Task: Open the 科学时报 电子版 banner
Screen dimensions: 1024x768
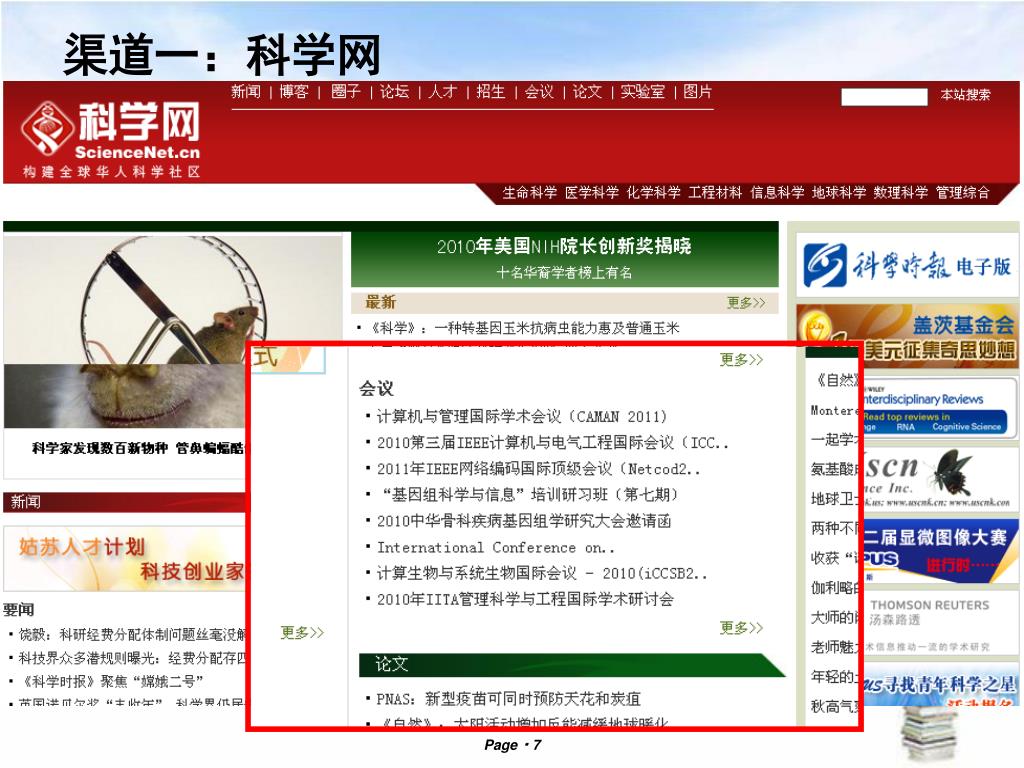Action: pyautogui.click(x=907, y=265)
